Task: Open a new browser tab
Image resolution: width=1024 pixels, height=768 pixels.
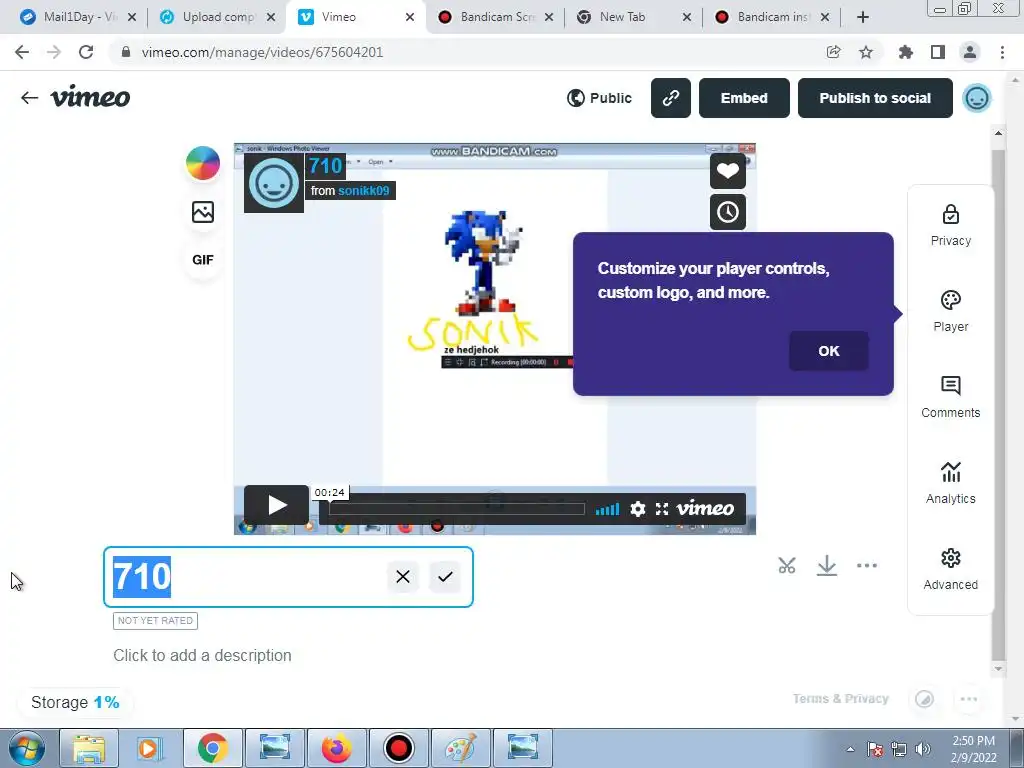Action: 863,18
